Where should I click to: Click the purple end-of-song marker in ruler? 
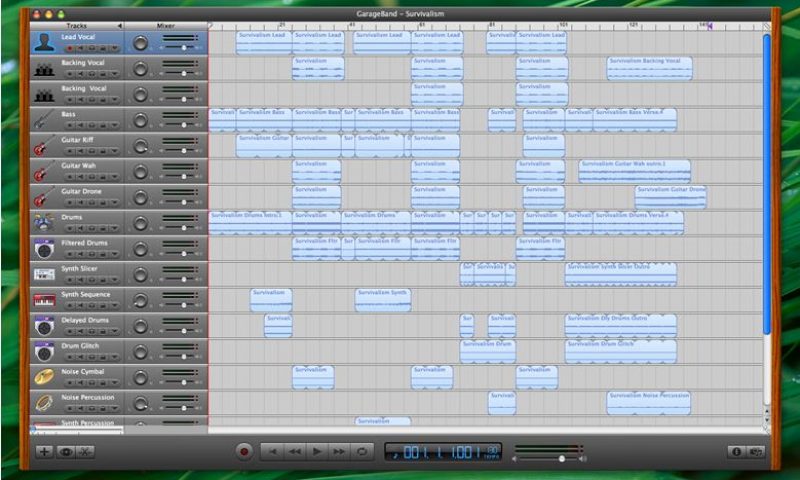[x=710, y=26]
